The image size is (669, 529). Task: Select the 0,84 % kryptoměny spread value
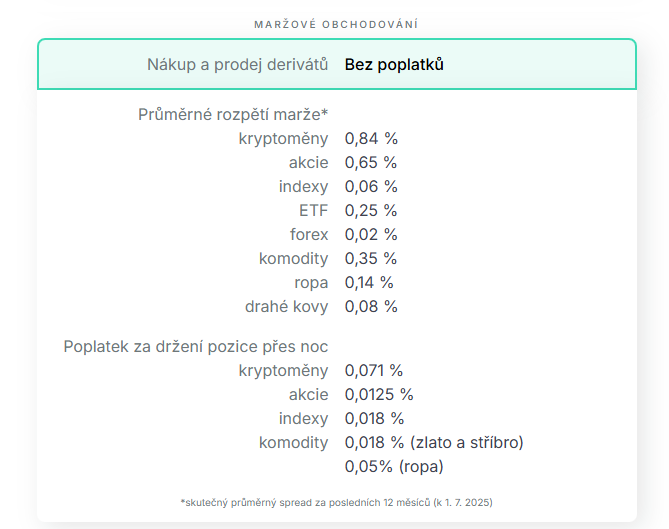(x=371, y=138)
